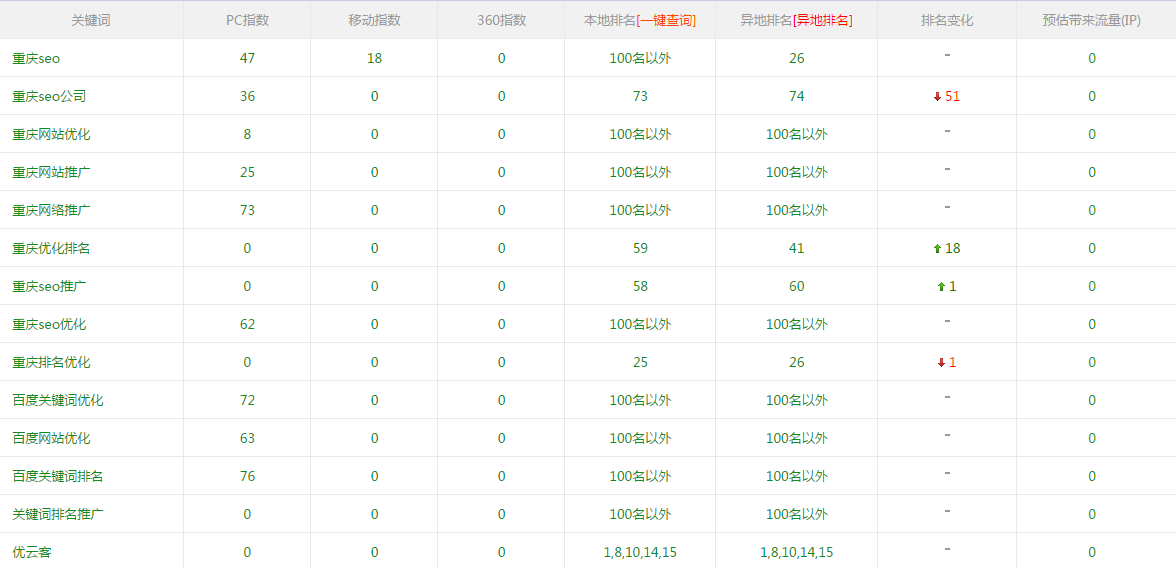The height and width of the screenshot is (568, 1176).
Task: Open the 优云客 keyword entry
Action: (x=32, y=553)
